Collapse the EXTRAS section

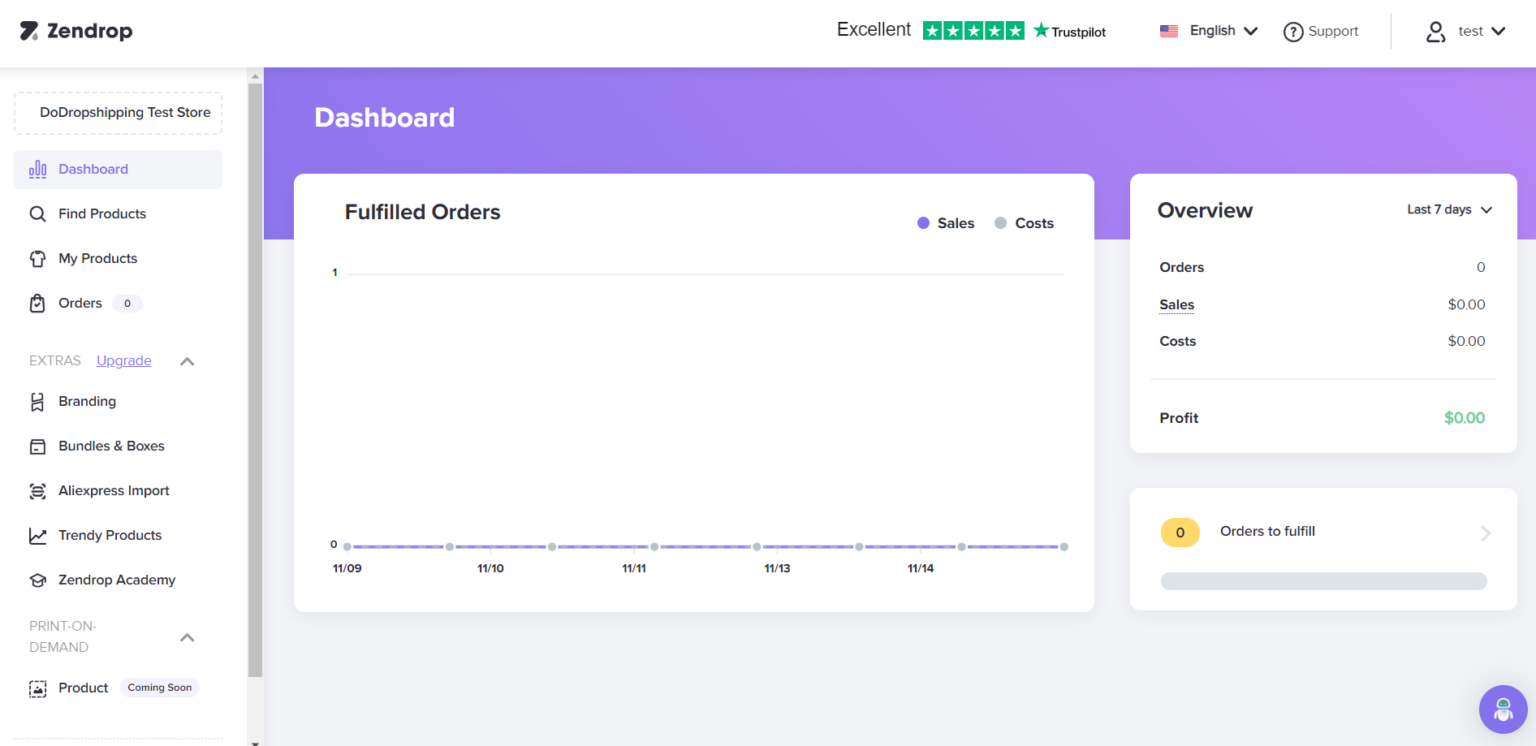click(186, 361)
